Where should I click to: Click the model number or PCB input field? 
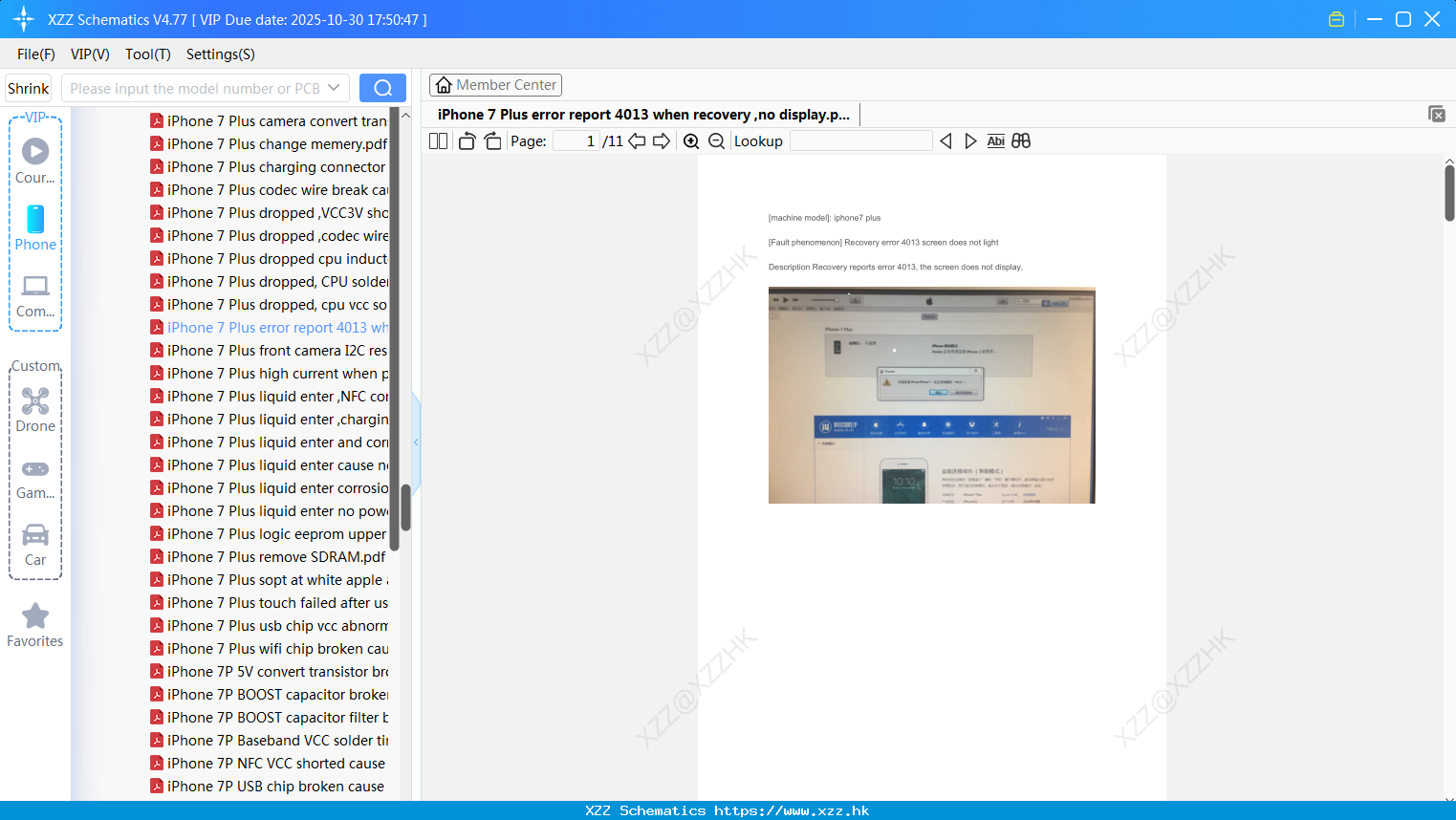coord(195,88)
